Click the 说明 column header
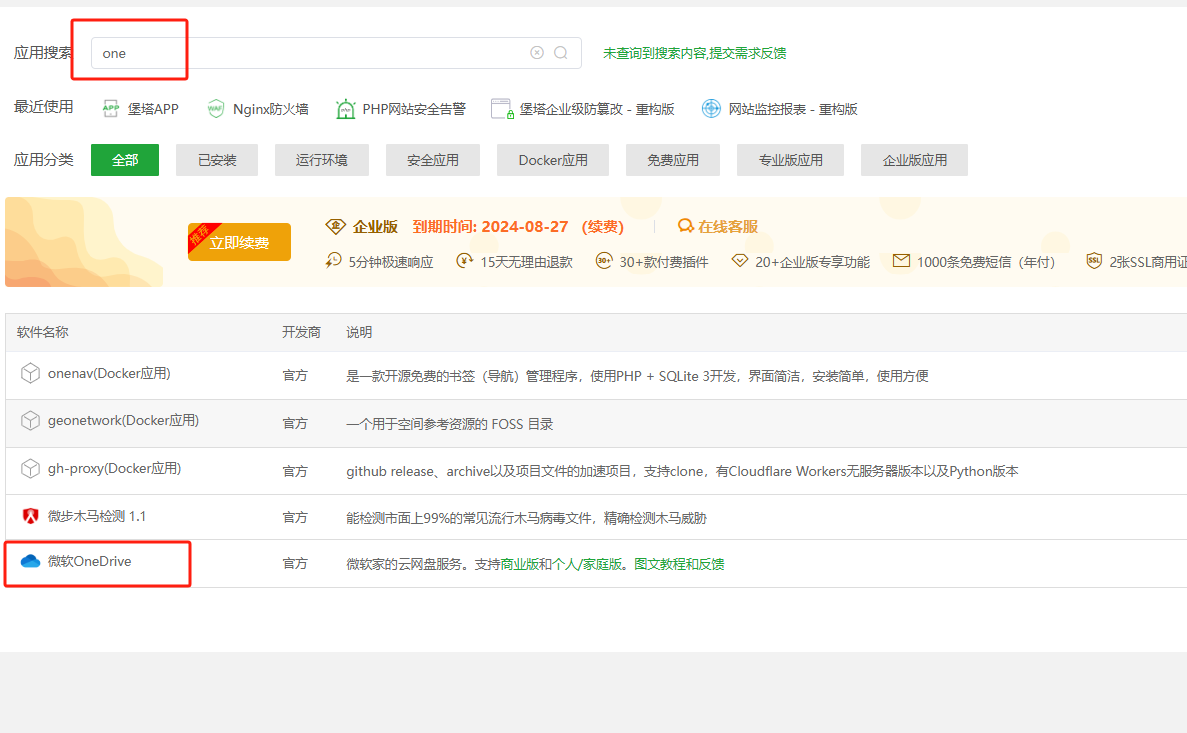Image resolution: width=1187 pixels, height=733 pixels. point(359,332)
